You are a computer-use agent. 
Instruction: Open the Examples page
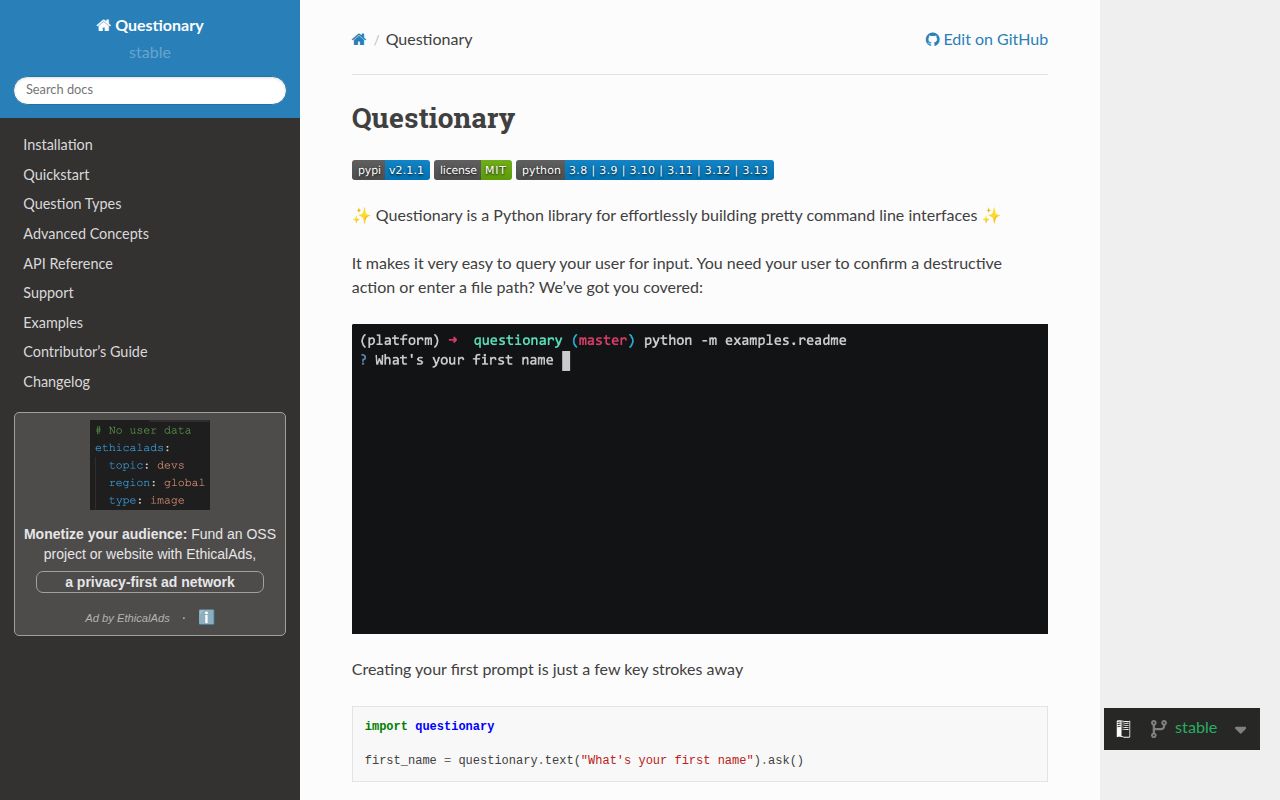coord(53,323)
